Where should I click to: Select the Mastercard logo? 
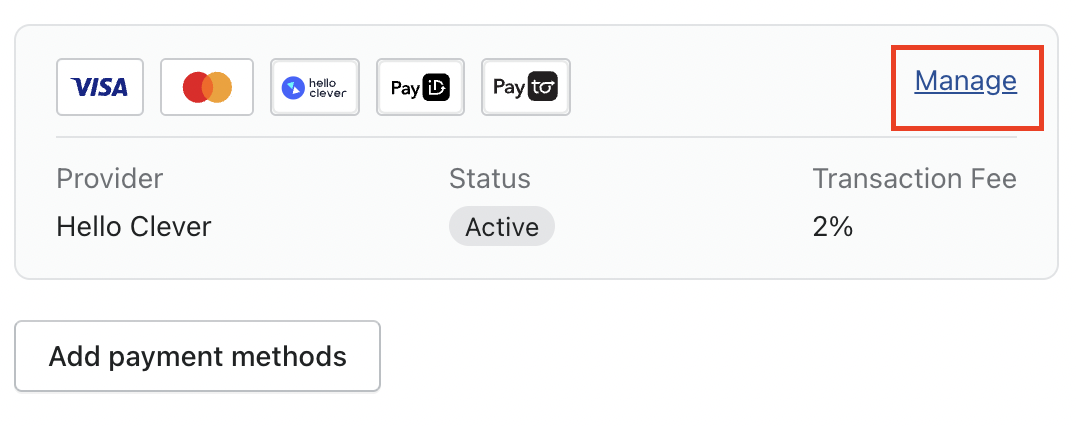click(x=207, y=88)
